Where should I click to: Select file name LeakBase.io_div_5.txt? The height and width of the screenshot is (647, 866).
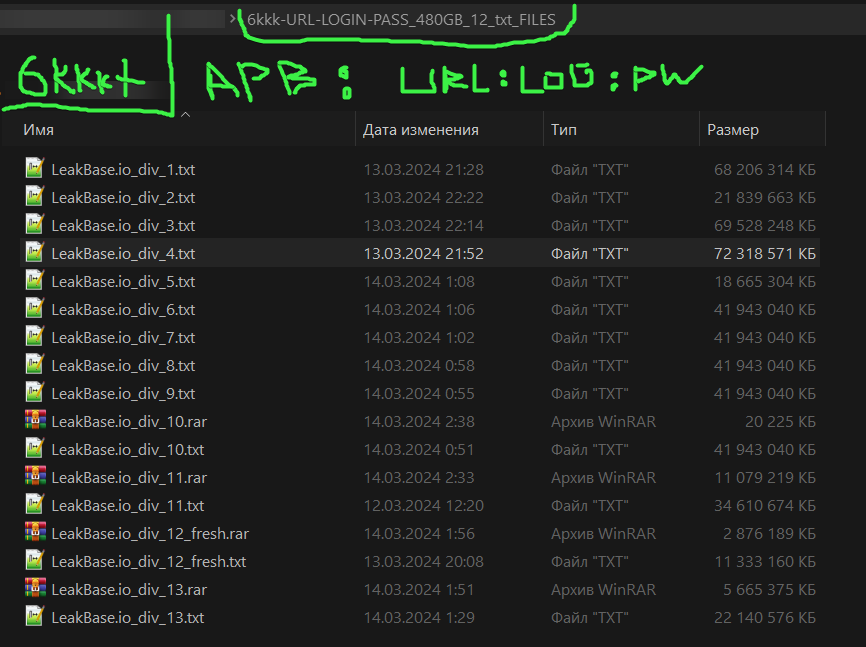coord(123,282)
